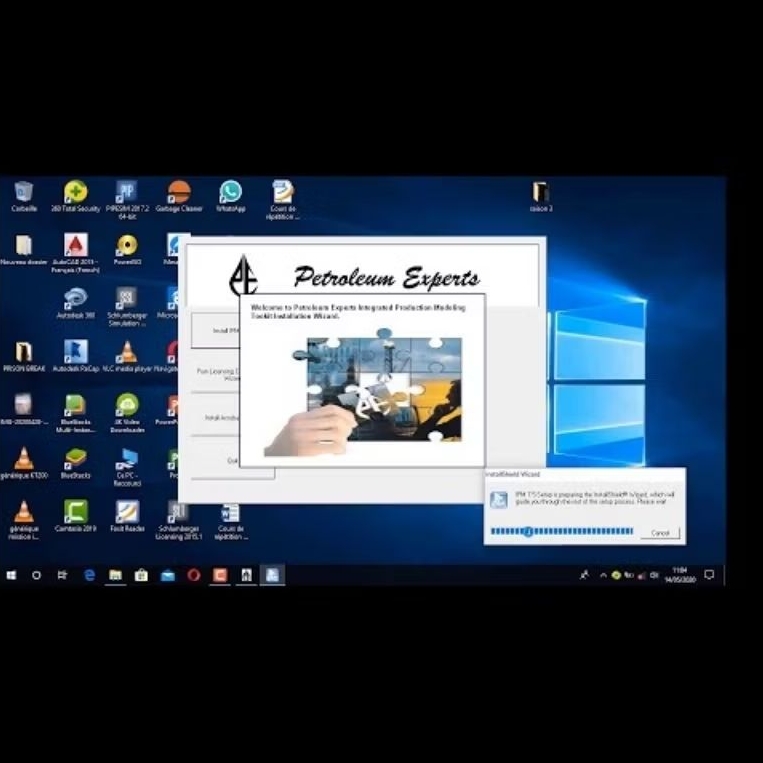The height and width of the screenshot is (763, 763).
Task: Click Install IPM button in Petroleum Experts window
Action: 216,330
